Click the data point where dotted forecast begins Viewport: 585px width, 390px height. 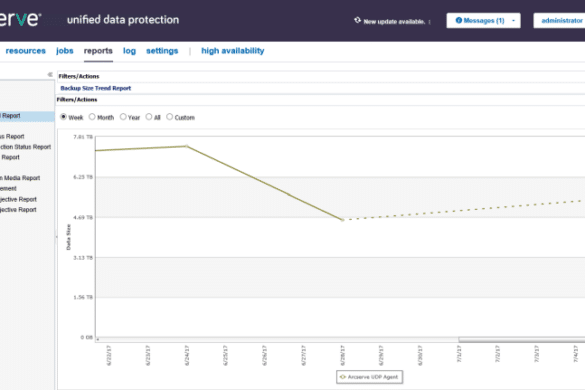pos(342,220)
